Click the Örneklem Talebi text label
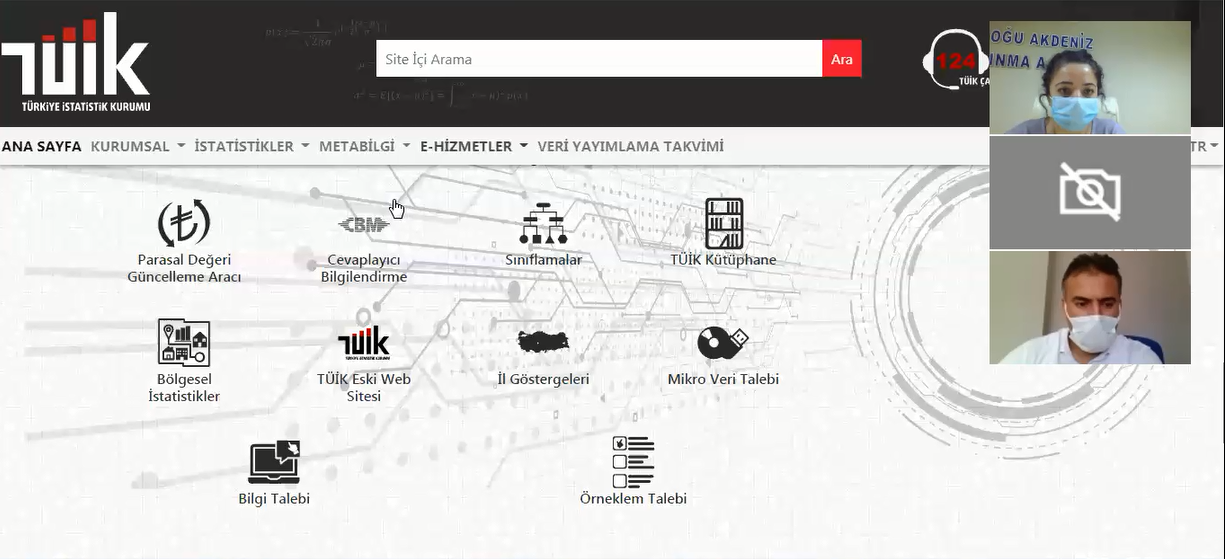 (x=633, y=498)
